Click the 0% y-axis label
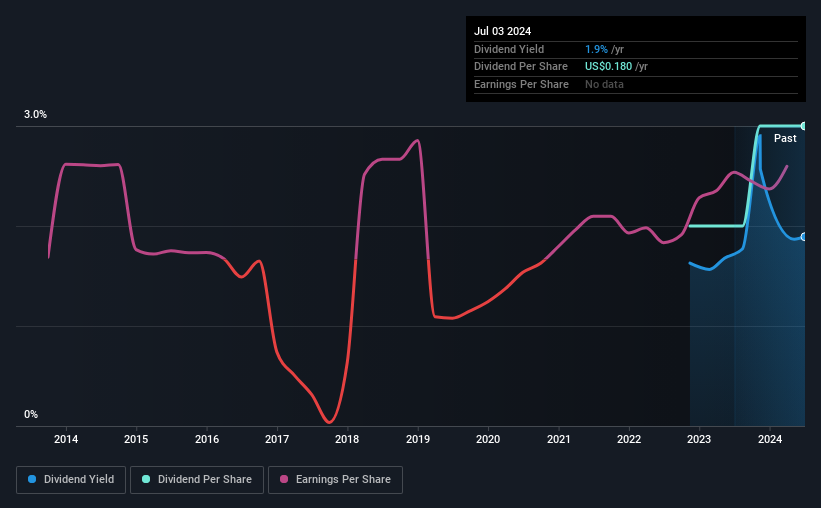This screenshot has width=821, height=508. 31,414
